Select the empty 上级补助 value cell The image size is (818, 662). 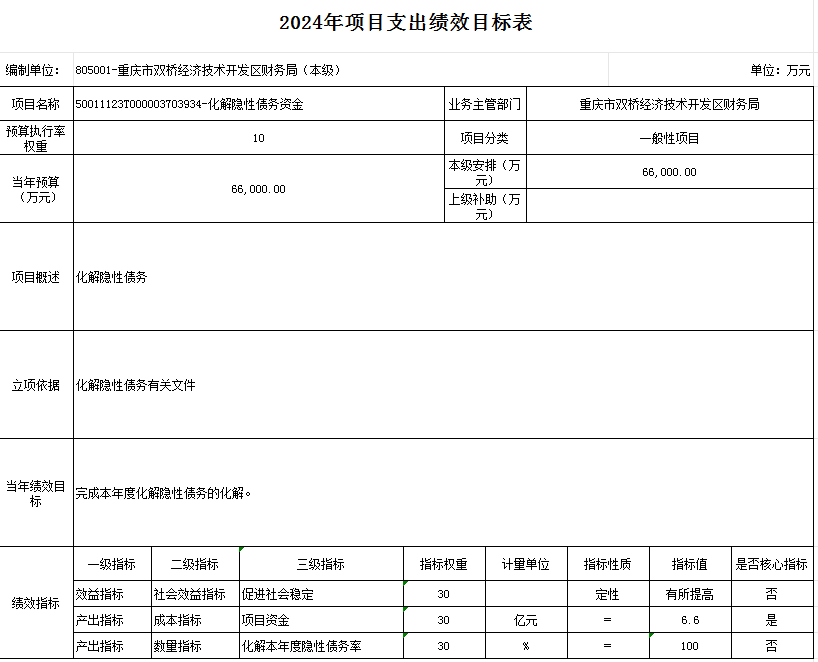[x=670, y=206]
